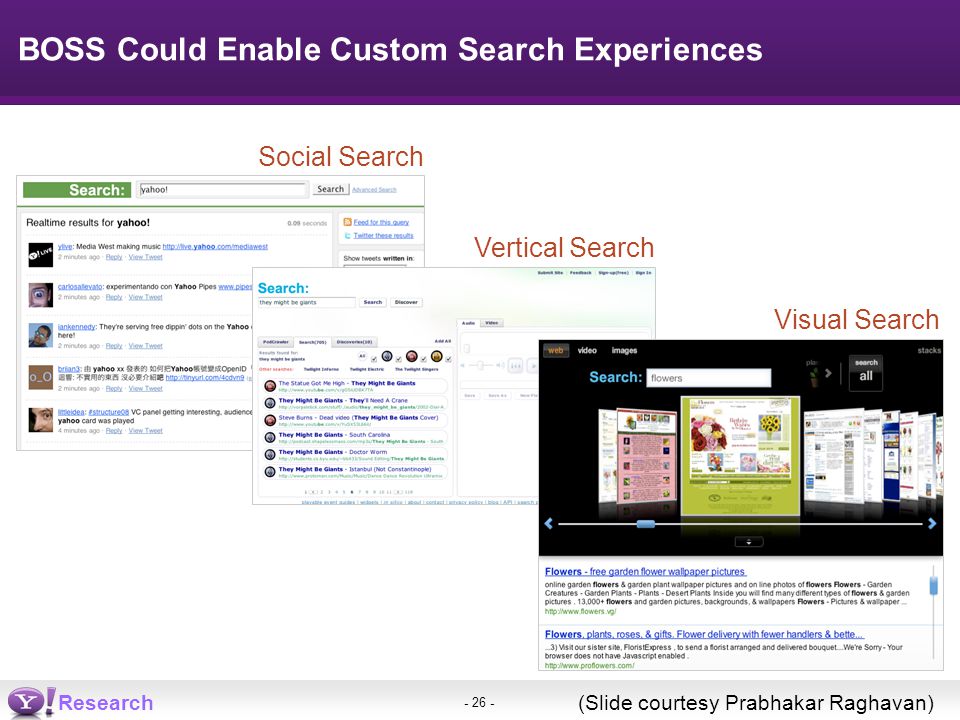Click 'The Twilight Singers' suggested search
The height and width of the screenshot is (720, 960).
(x=416, y=369)
